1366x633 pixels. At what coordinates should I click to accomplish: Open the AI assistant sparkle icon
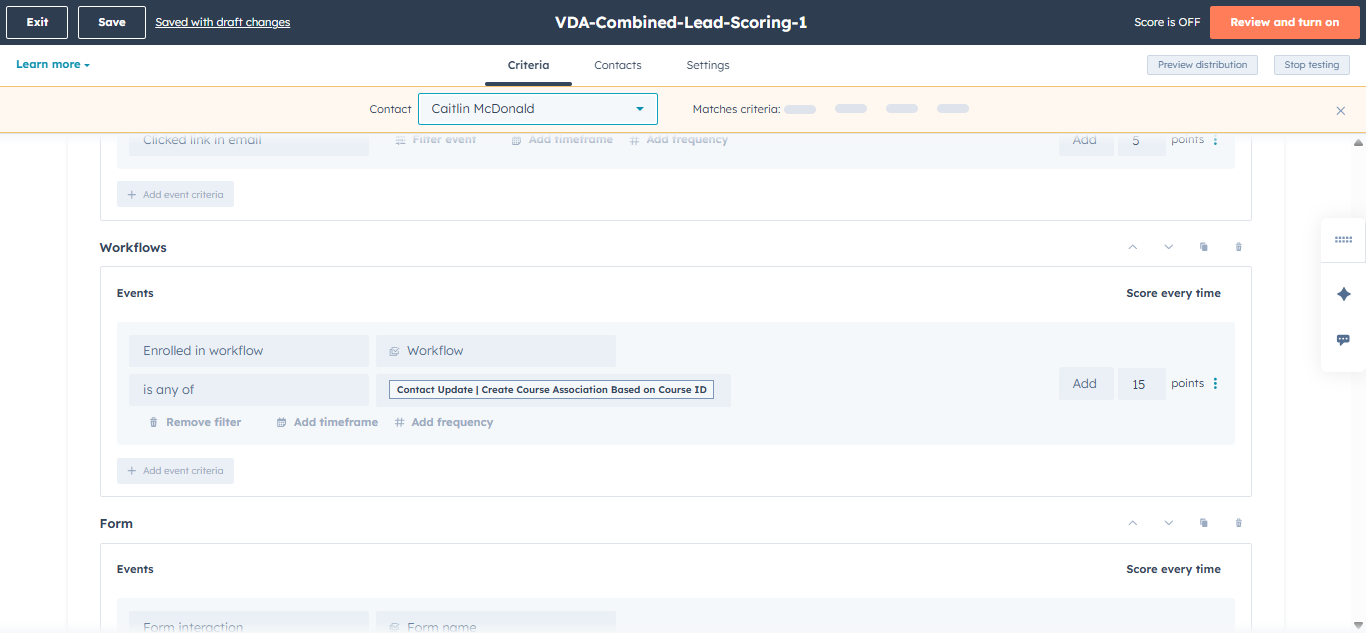click(1343, 294)
